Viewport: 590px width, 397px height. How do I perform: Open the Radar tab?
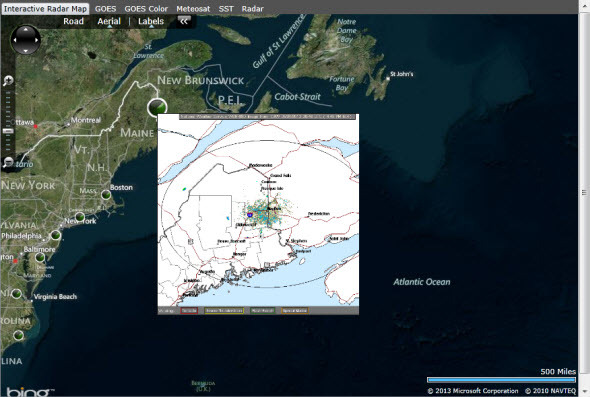[x=252, y=9]
